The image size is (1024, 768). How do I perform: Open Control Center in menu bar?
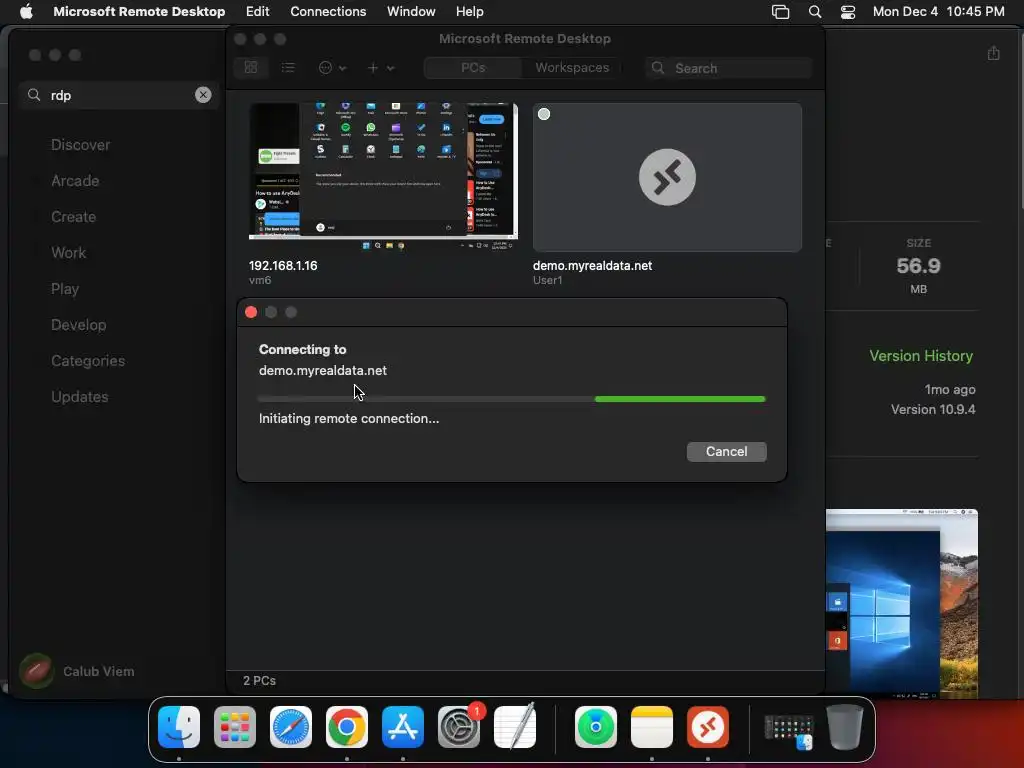tap(848, 12)
